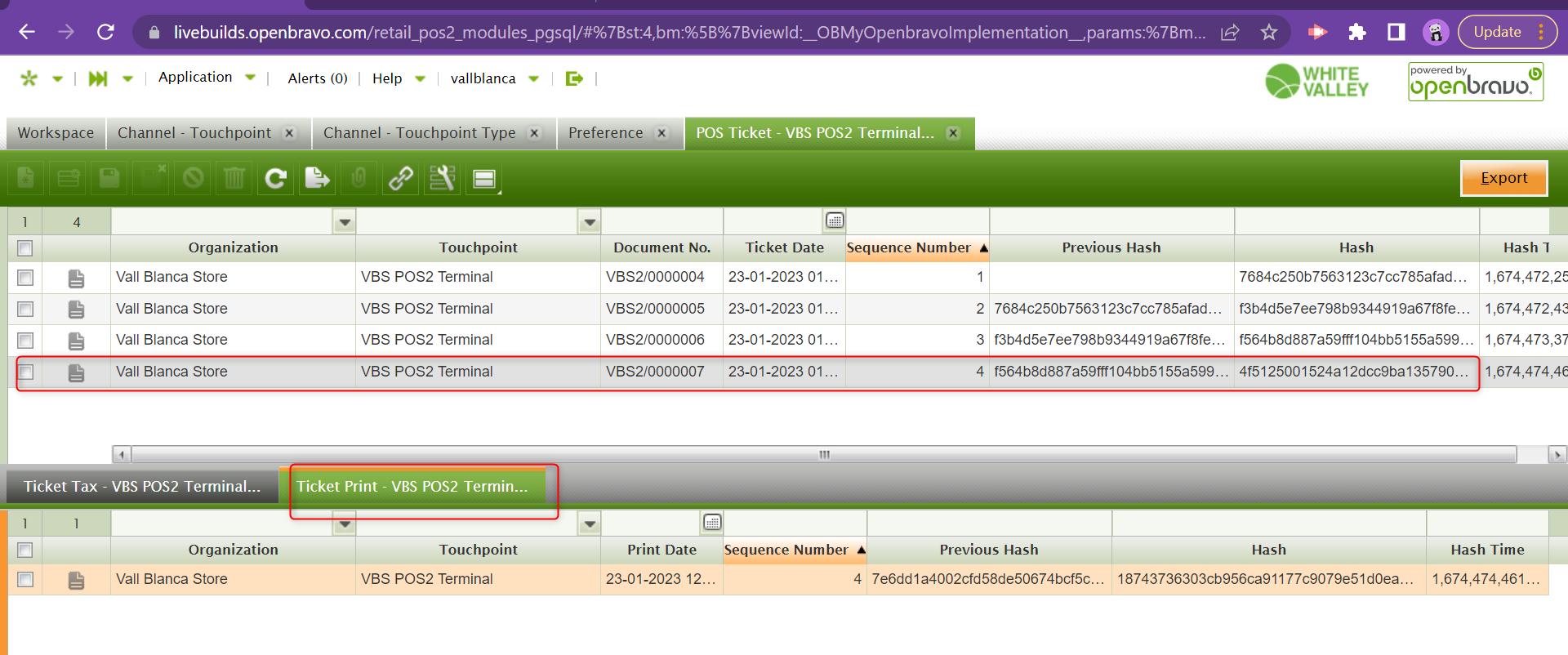Check the row checkbox for VBS2/0000004
This screenshot has height=655, width=1568.
tap(25, 278)
